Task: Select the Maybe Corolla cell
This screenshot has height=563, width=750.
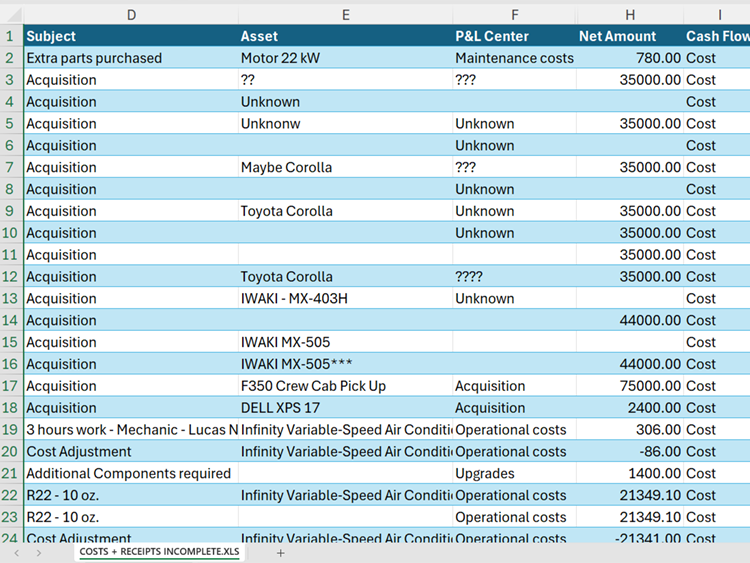Action: point(345,167)
